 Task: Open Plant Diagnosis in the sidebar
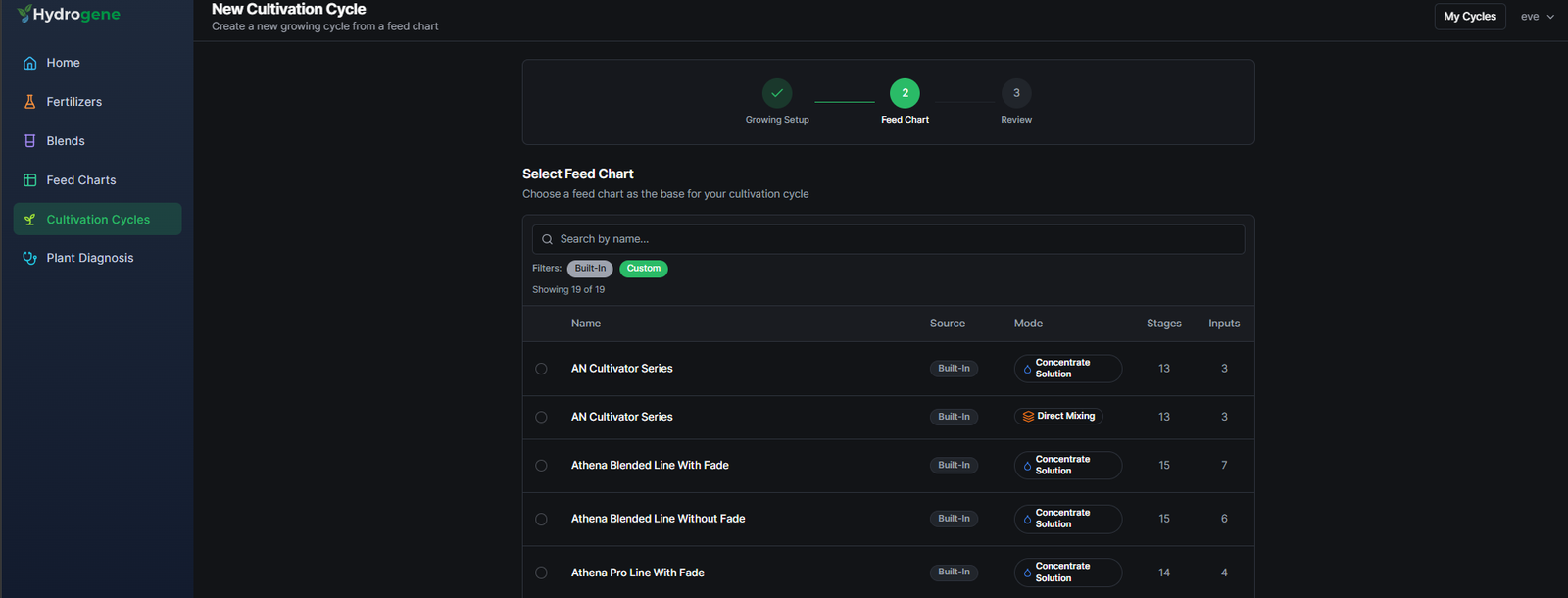pos(97,258)
